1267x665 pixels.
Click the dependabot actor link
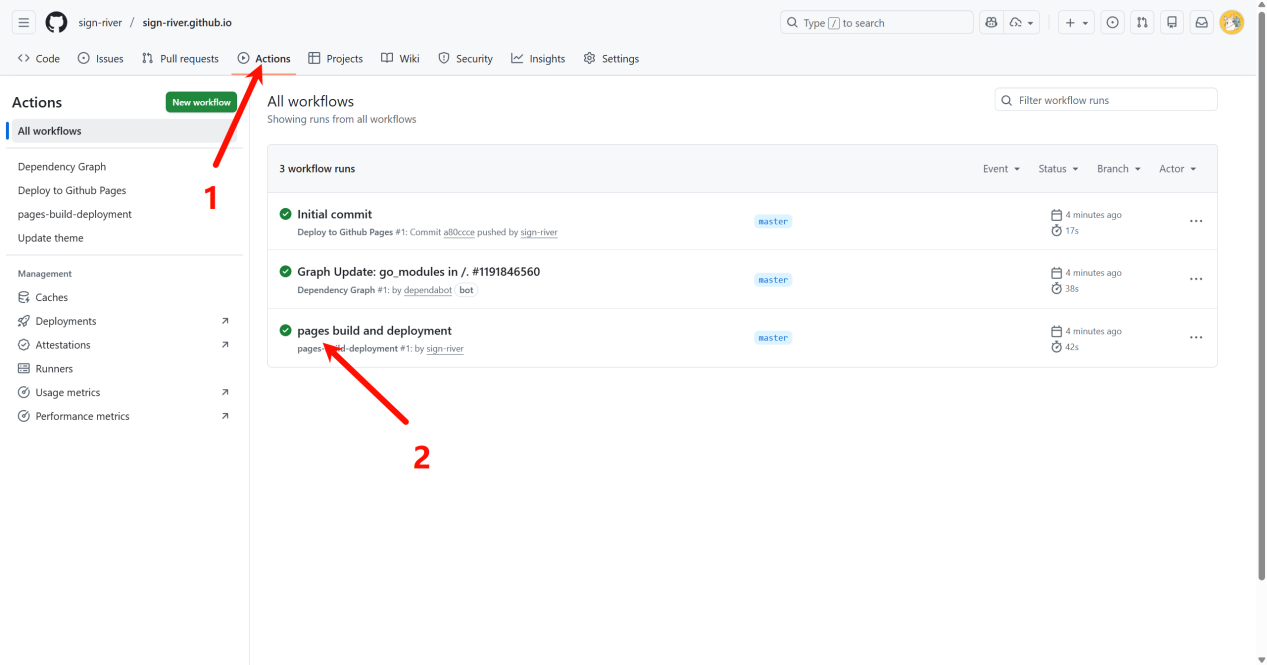(428, 290)
